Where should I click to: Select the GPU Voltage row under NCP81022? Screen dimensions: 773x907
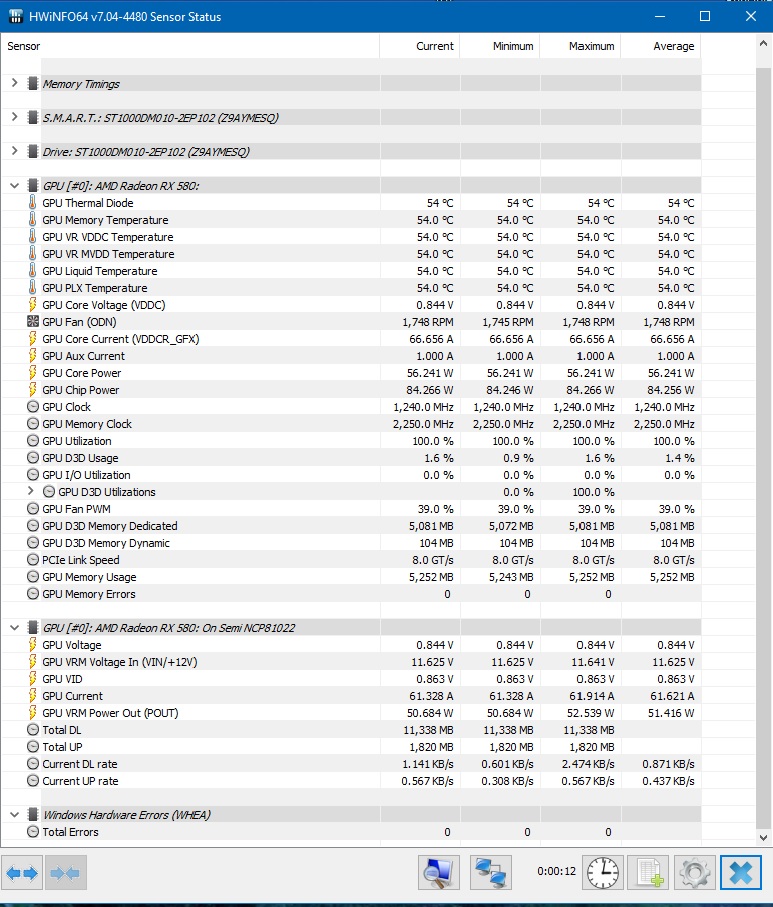point(351,645)
